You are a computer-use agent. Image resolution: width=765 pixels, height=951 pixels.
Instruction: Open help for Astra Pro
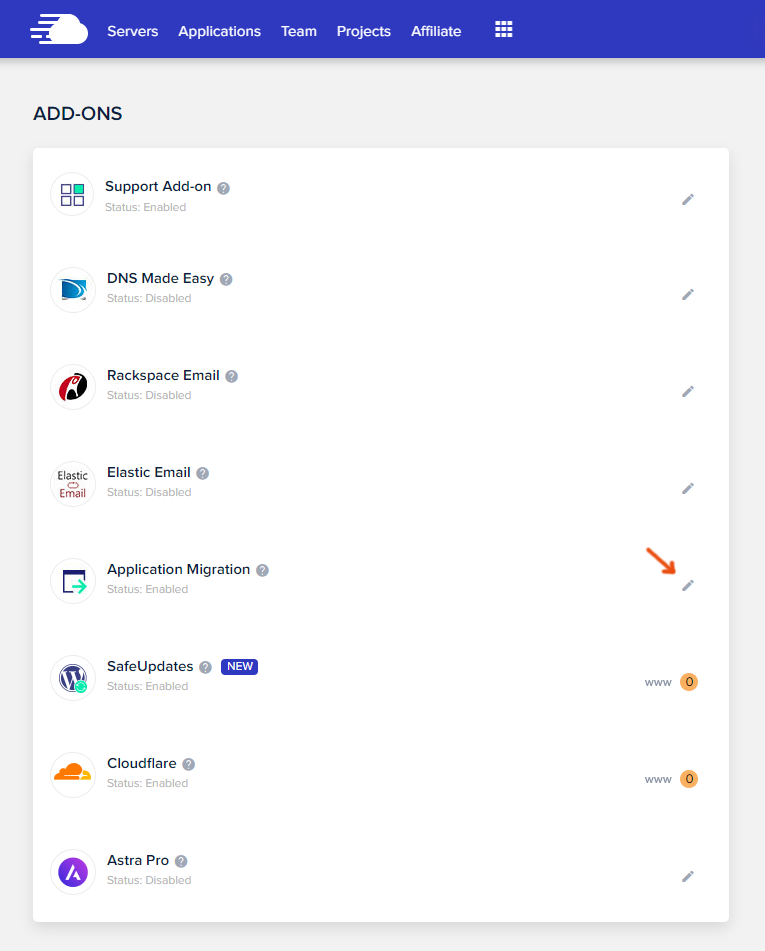(181, 861)
